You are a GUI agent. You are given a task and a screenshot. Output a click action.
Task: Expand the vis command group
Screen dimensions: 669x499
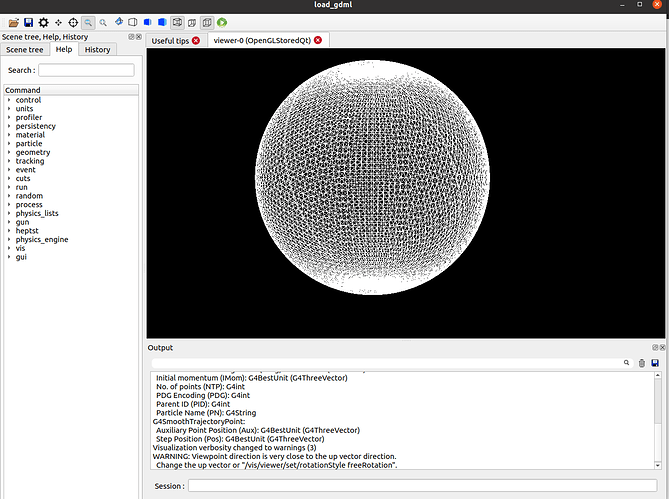9,248
